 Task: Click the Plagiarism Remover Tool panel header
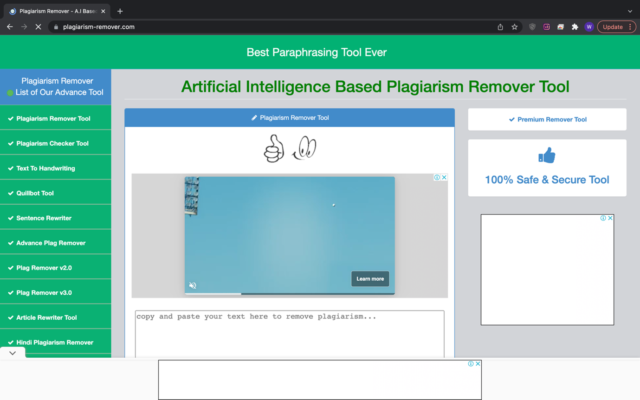290,118
